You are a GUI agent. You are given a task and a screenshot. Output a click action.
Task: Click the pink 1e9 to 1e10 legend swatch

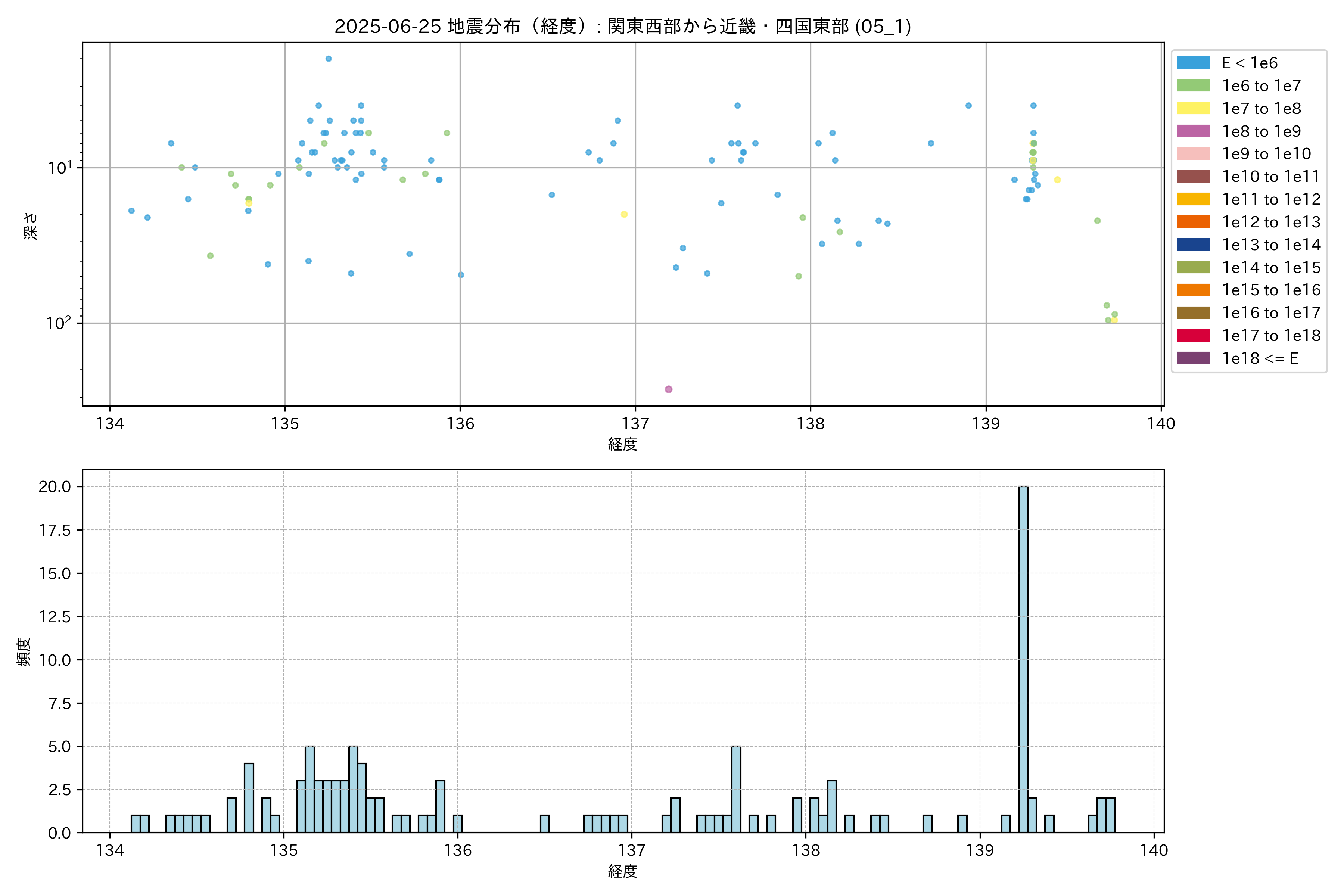pyautogui.click(x=1193, y=154)
